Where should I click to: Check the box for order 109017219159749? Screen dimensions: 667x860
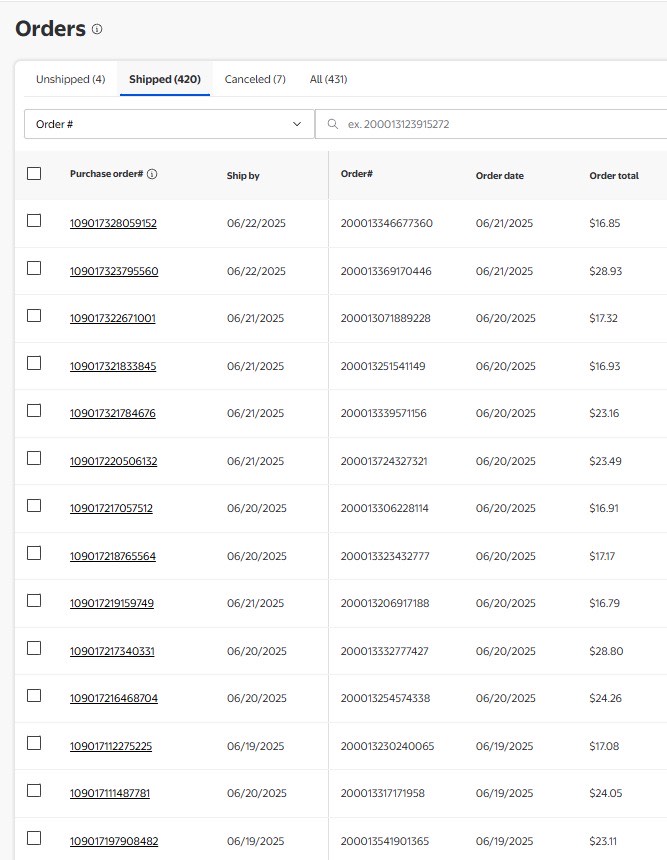(34, 601)
